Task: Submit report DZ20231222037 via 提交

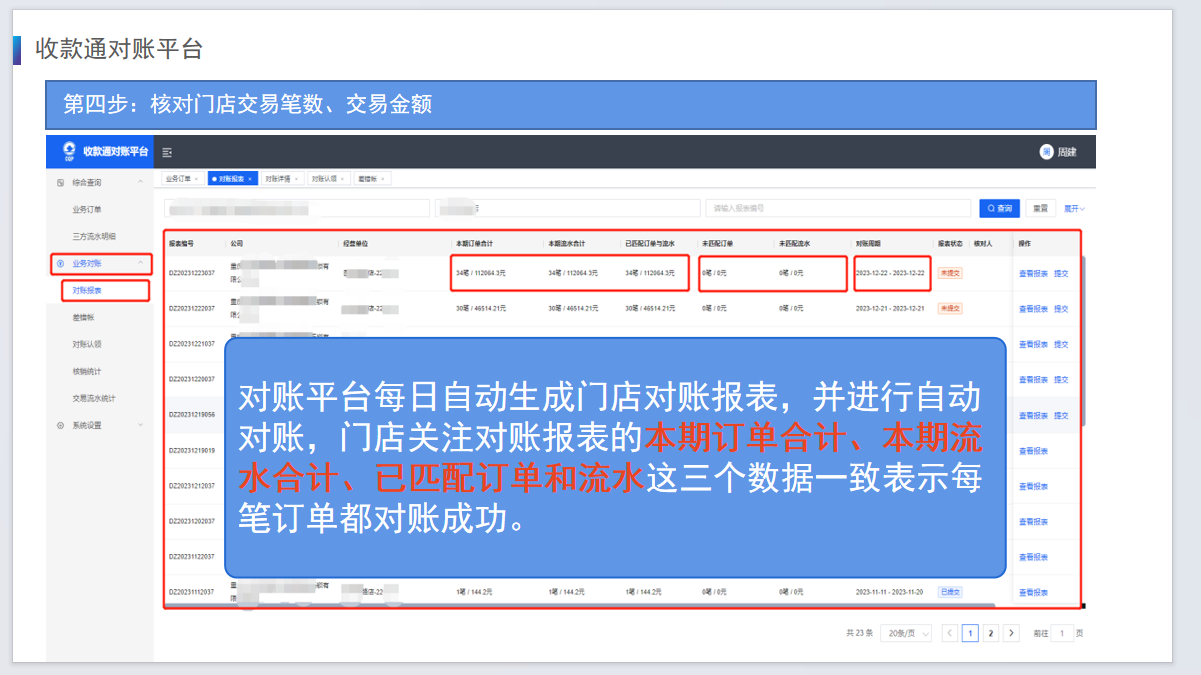Action: [x=1061, y=309]
